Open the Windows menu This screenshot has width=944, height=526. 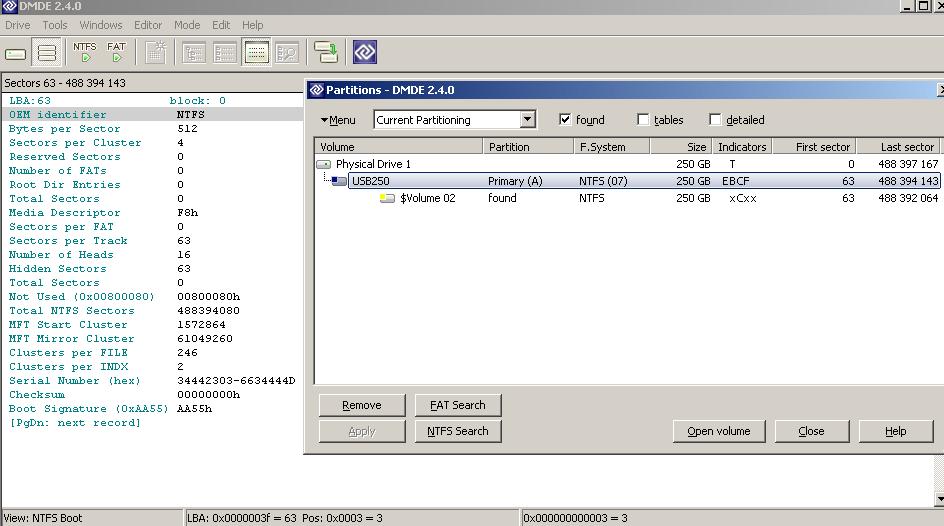tap(101, 25)
